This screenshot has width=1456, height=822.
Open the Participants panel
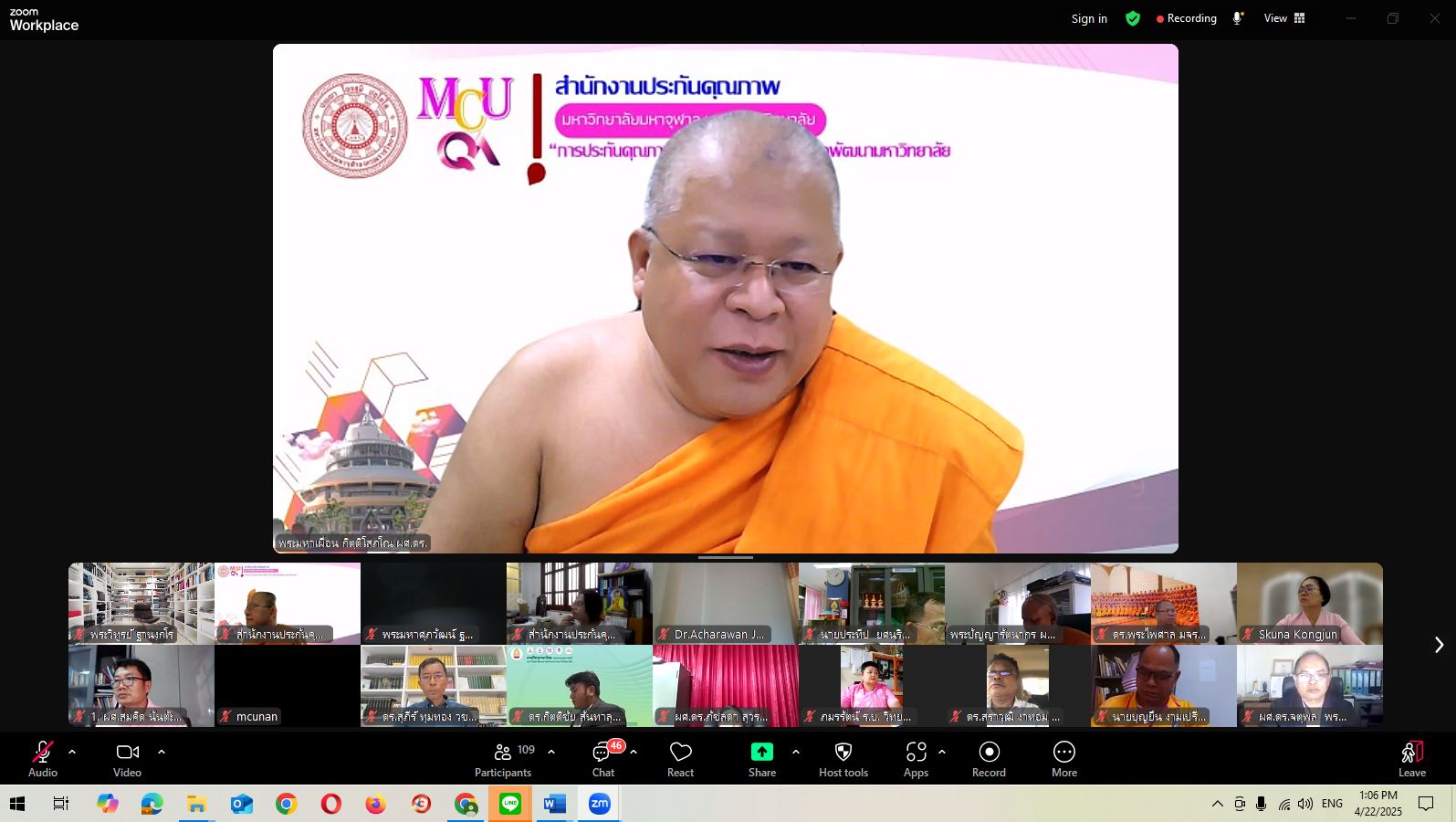pos(503,759)
